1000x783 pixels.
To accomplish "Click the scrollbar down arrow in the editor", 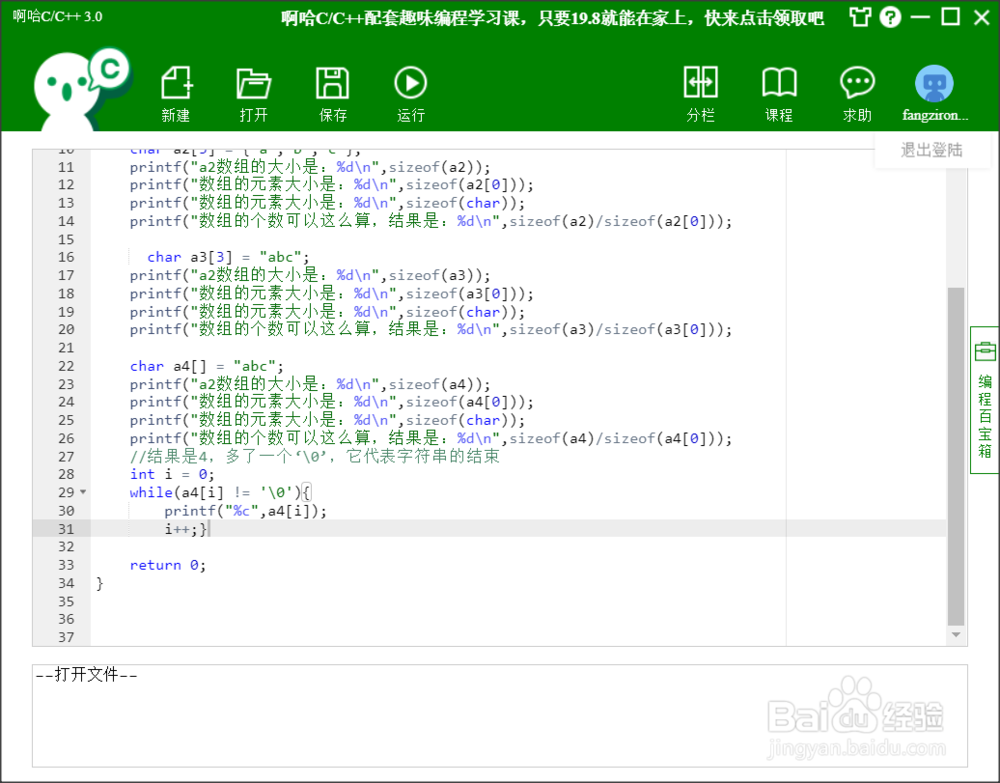I will tap(955, 634).
